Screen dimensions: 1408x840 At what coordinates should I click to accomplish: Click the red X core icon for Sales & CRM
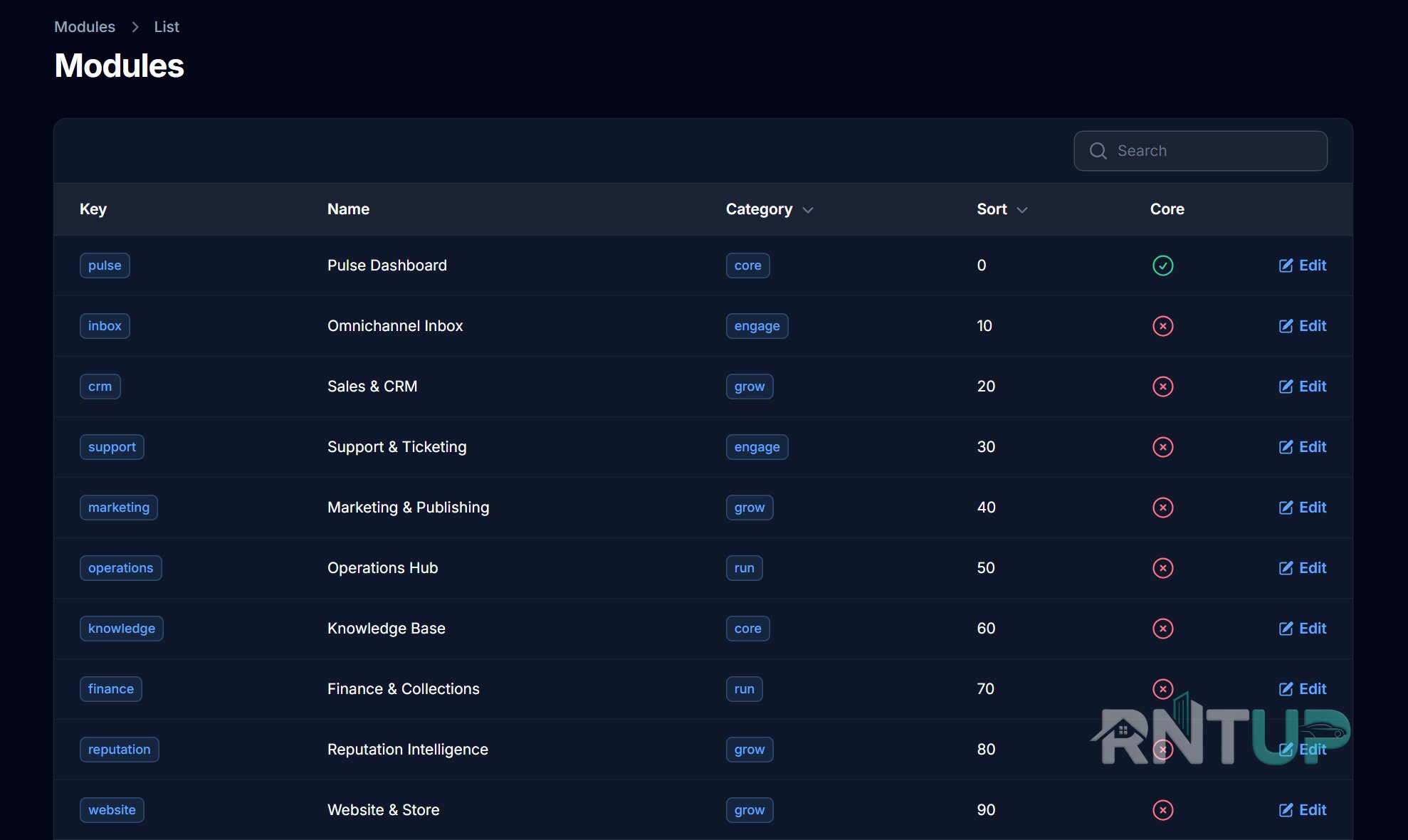(x=1162, y=387)
